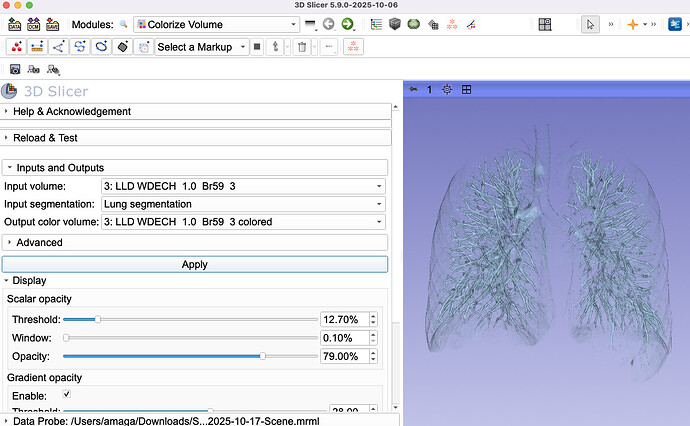Image resolution: width=690 pixels, height=426 pixels.
Task: Open the Segmentations colored pencil icon
Action: coord(471,24)
